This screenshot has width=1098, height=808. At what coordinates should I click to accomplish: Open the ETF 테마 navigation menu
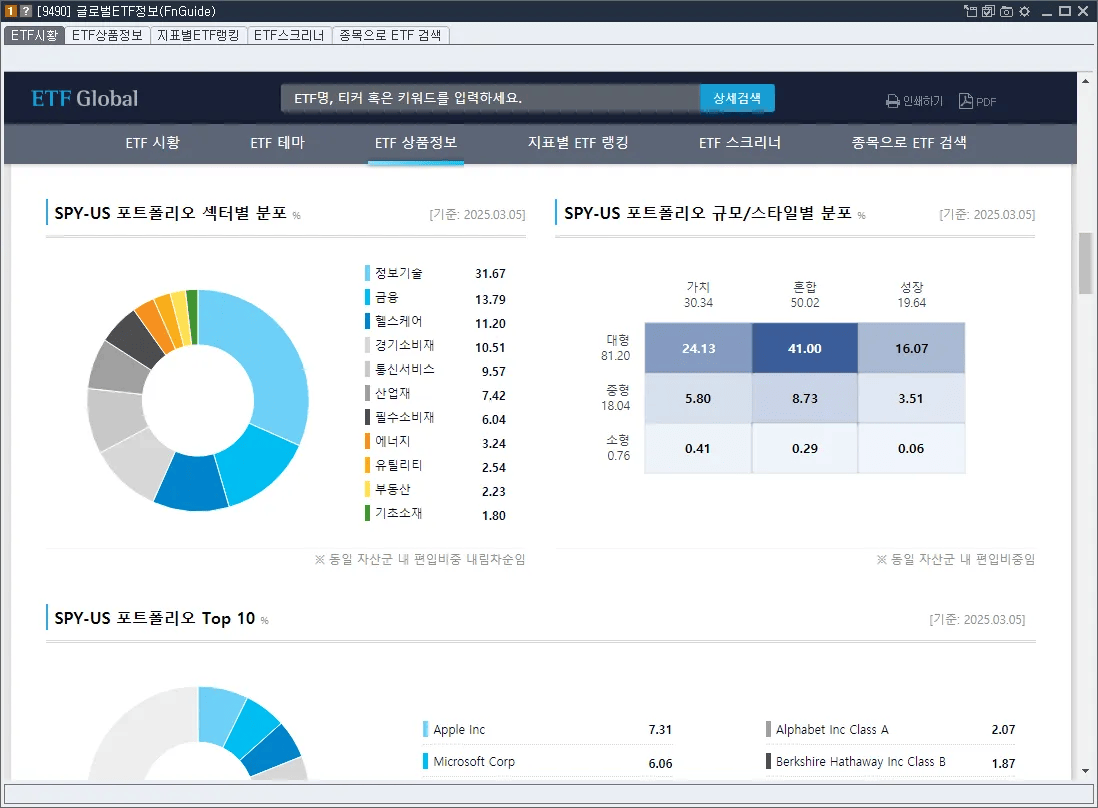pos(277,143)
